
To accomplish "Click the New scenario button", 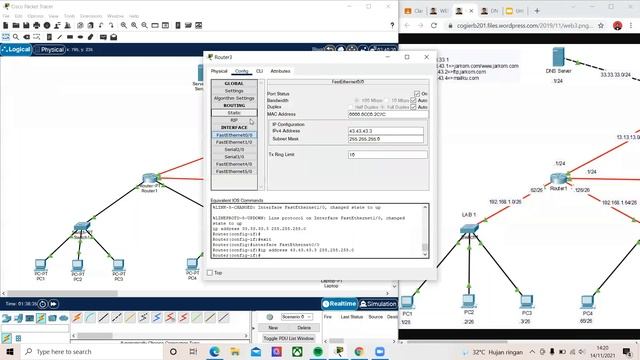I will coord(273,328).
